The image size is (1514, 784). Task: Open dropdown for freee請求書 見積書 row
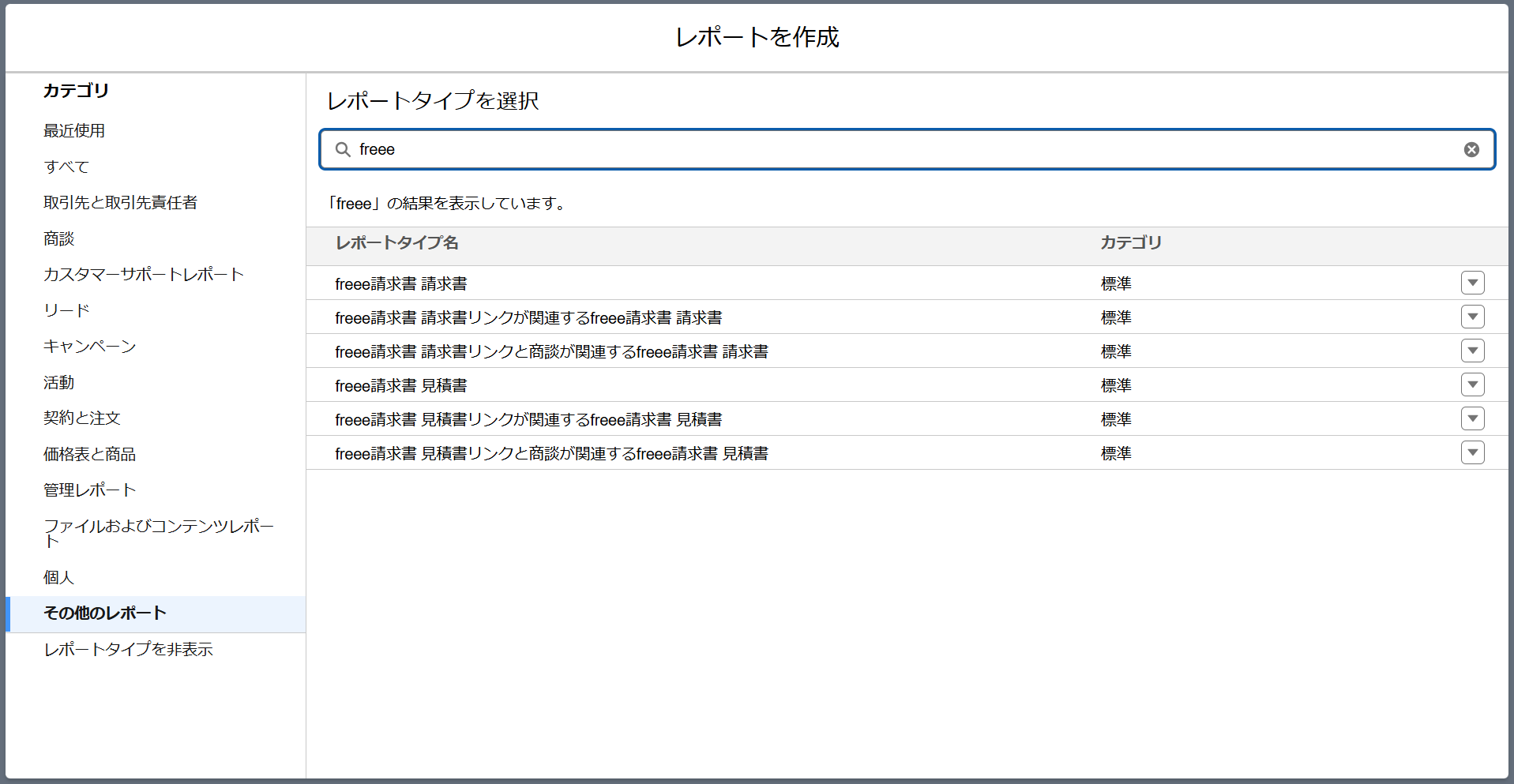[x=1472, y=384]
